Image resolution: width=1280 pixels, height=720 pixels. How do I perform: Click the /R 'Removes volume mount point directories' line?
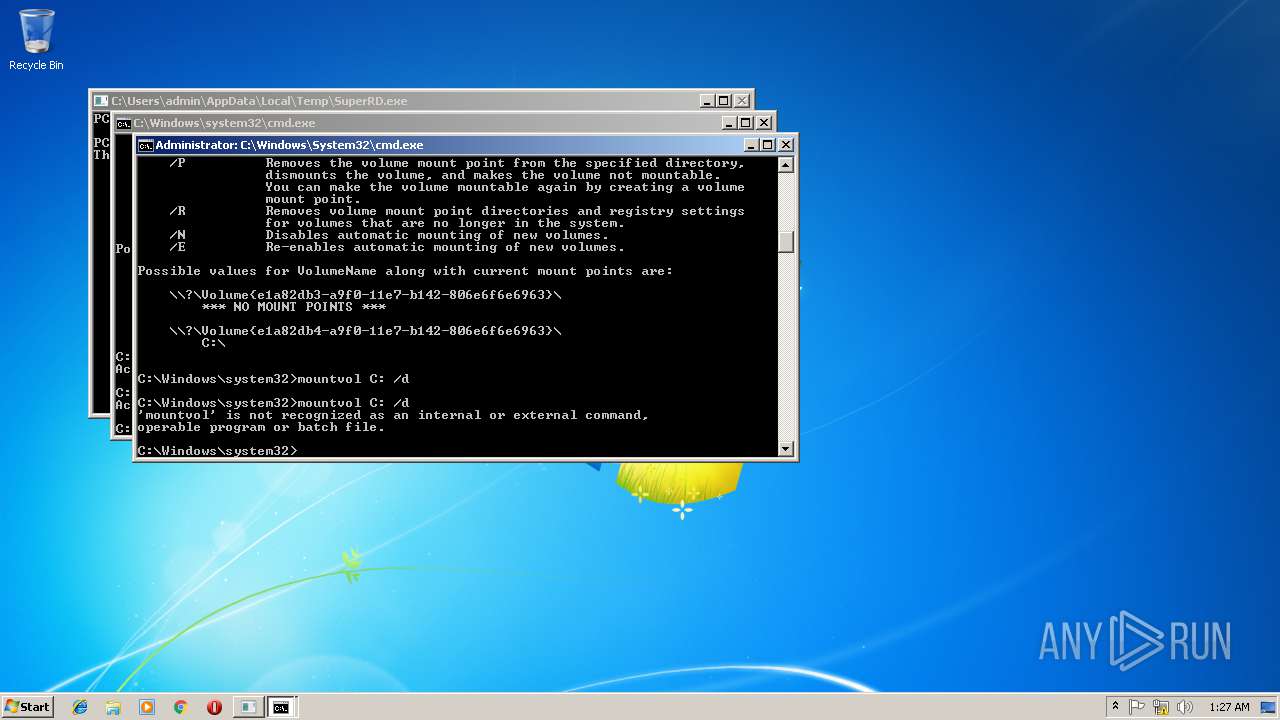(457, 211)
